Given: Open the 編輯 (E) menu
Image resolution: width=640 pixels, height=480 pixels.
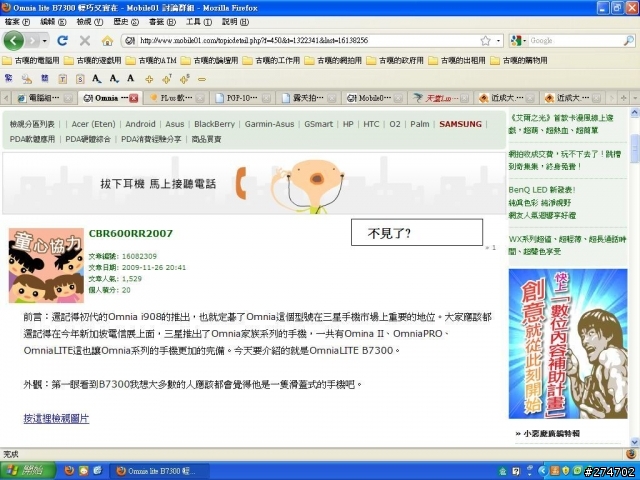Looking at the screenshot, I should tap(53, 22).
